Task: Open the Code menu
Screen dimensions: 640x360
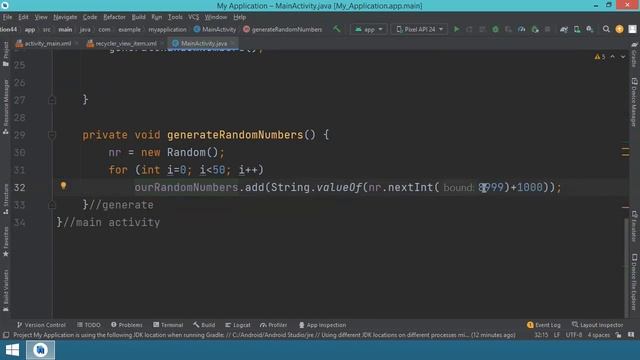Action: tap(90, 17)
